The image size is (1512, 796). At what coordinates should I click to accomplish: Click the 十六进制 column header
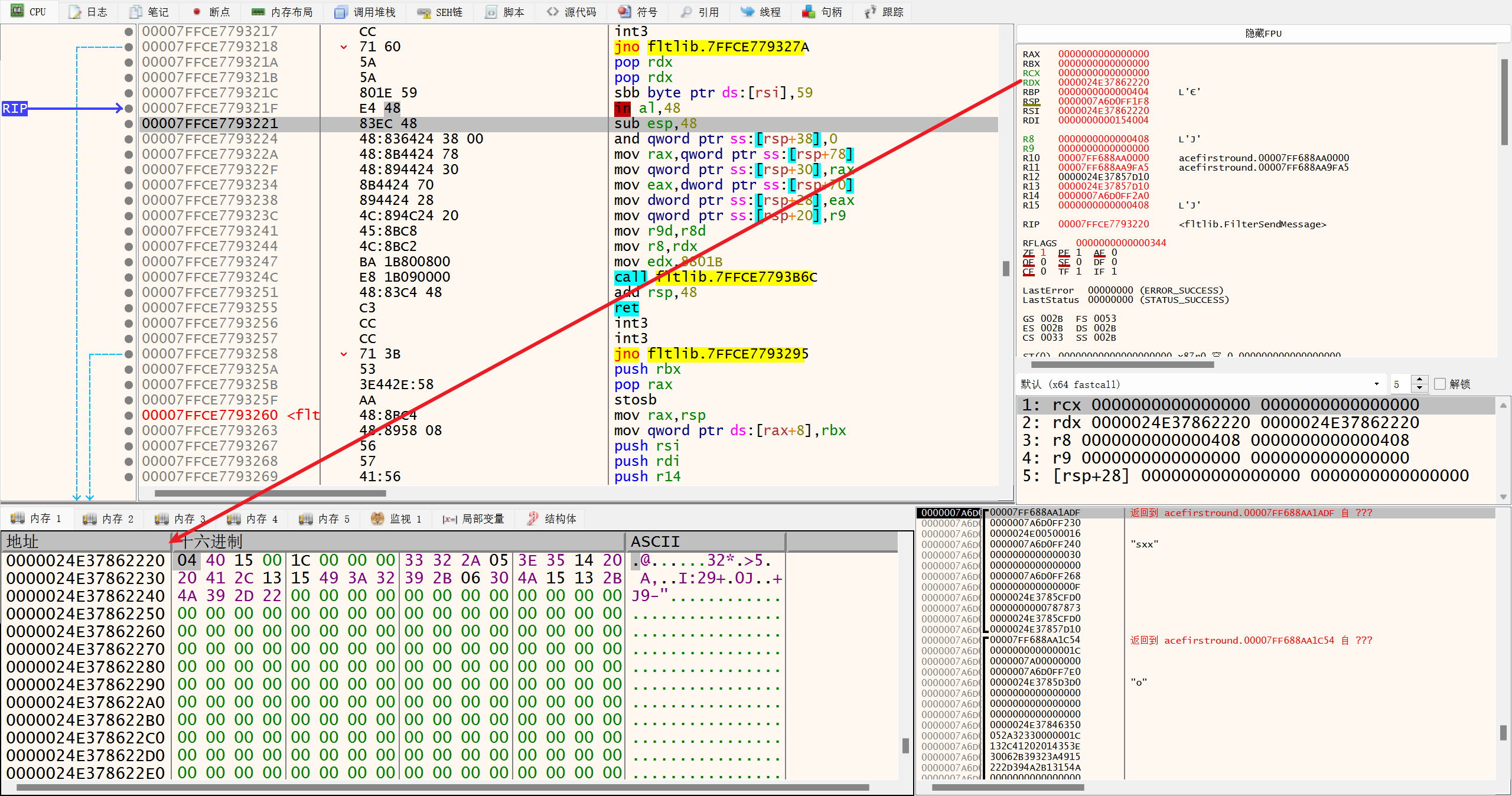(x=213, y=541)
